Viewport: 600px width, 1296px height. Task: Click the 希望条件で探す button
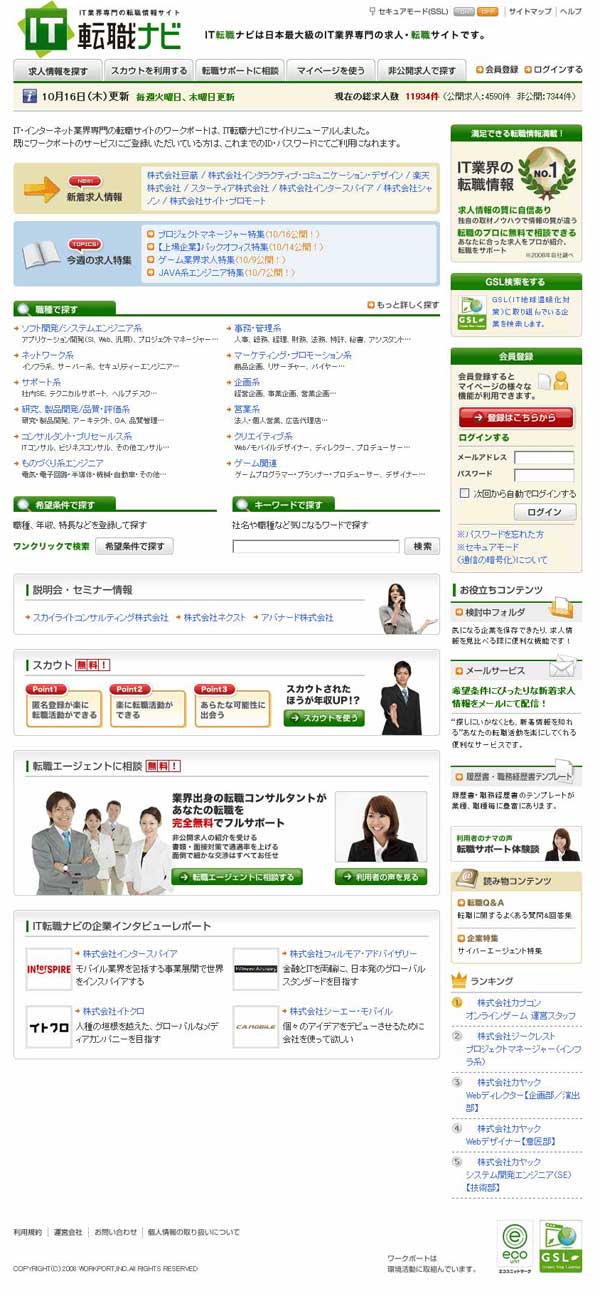134,546
